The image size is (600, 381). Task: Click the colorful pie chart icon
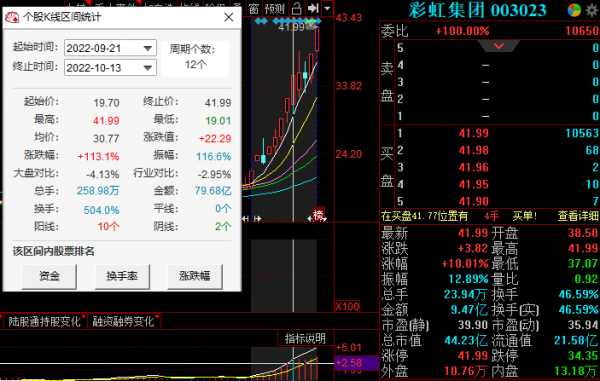[574, 10]
